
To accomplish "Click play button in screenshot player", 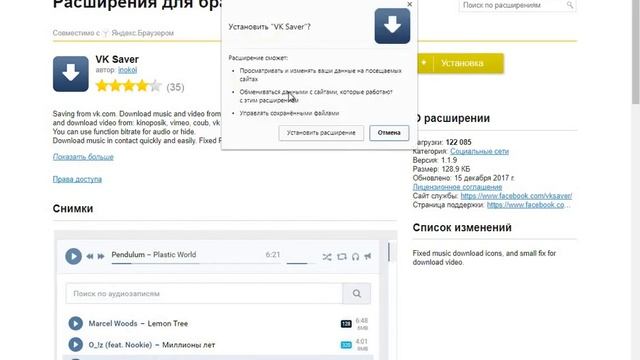I will (73, 256).
